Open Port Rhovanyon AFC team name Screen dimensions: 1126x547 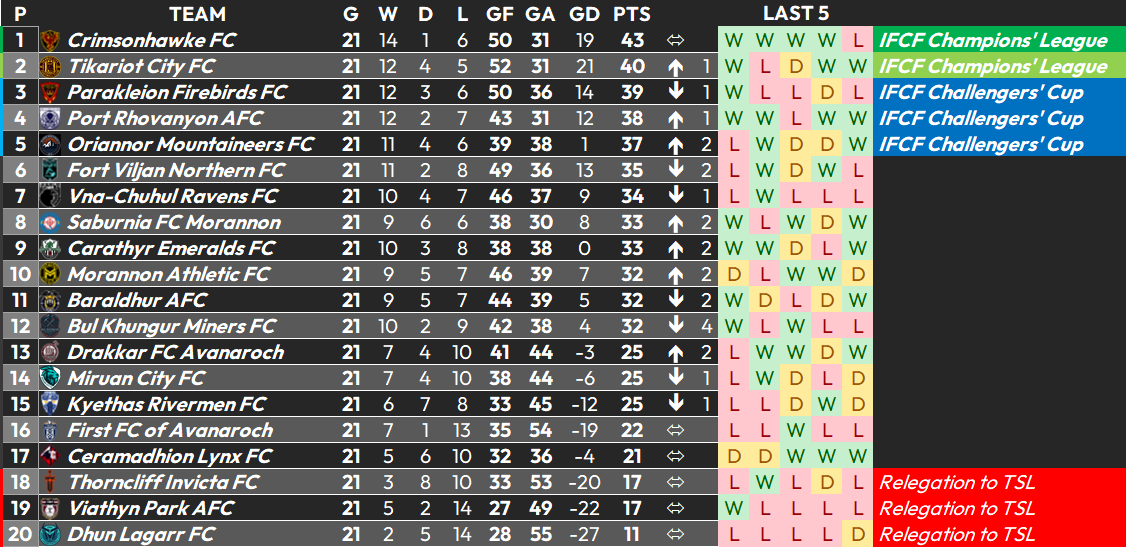tap(165, 118)
